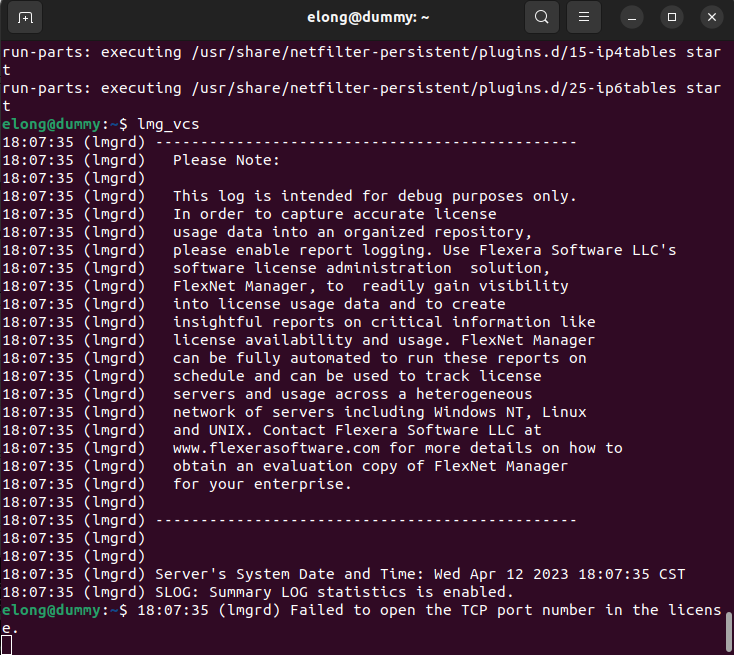This screenshot has width=734, height=655.
Task: Maximize the terminal window
Action: point(672,17)
